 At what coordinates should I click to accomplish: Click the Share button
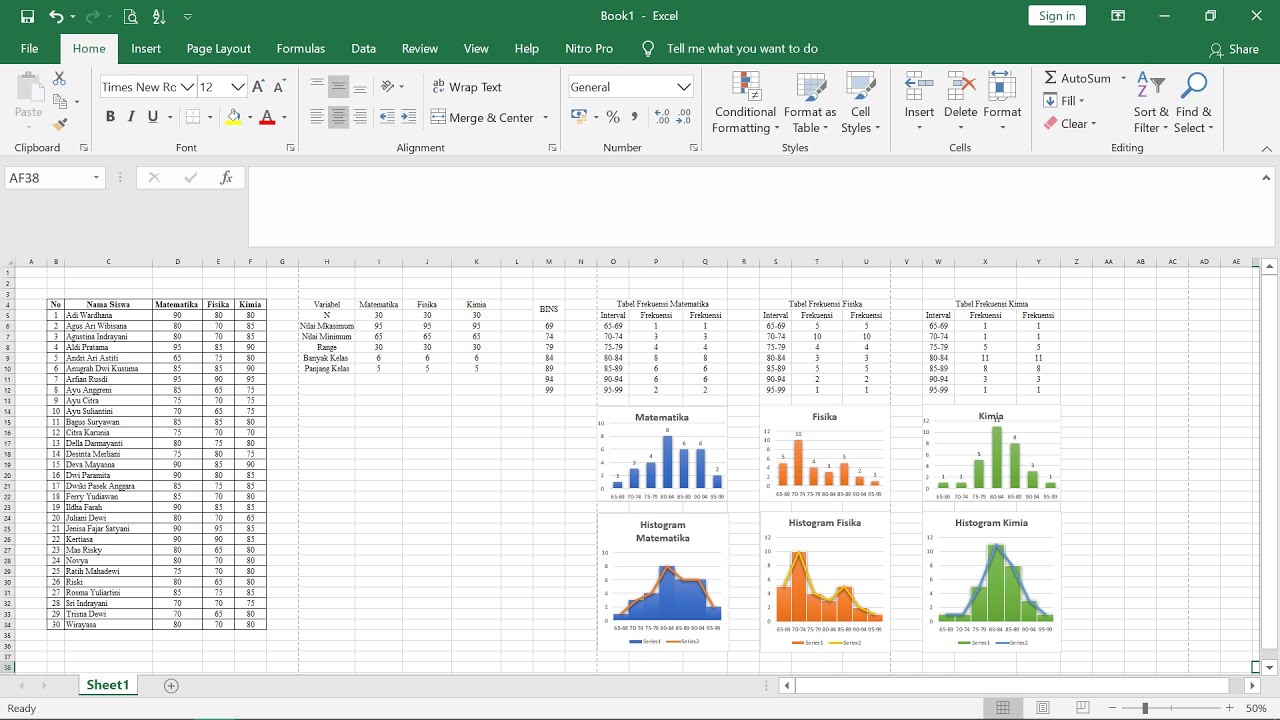[x=1234, y=49]
